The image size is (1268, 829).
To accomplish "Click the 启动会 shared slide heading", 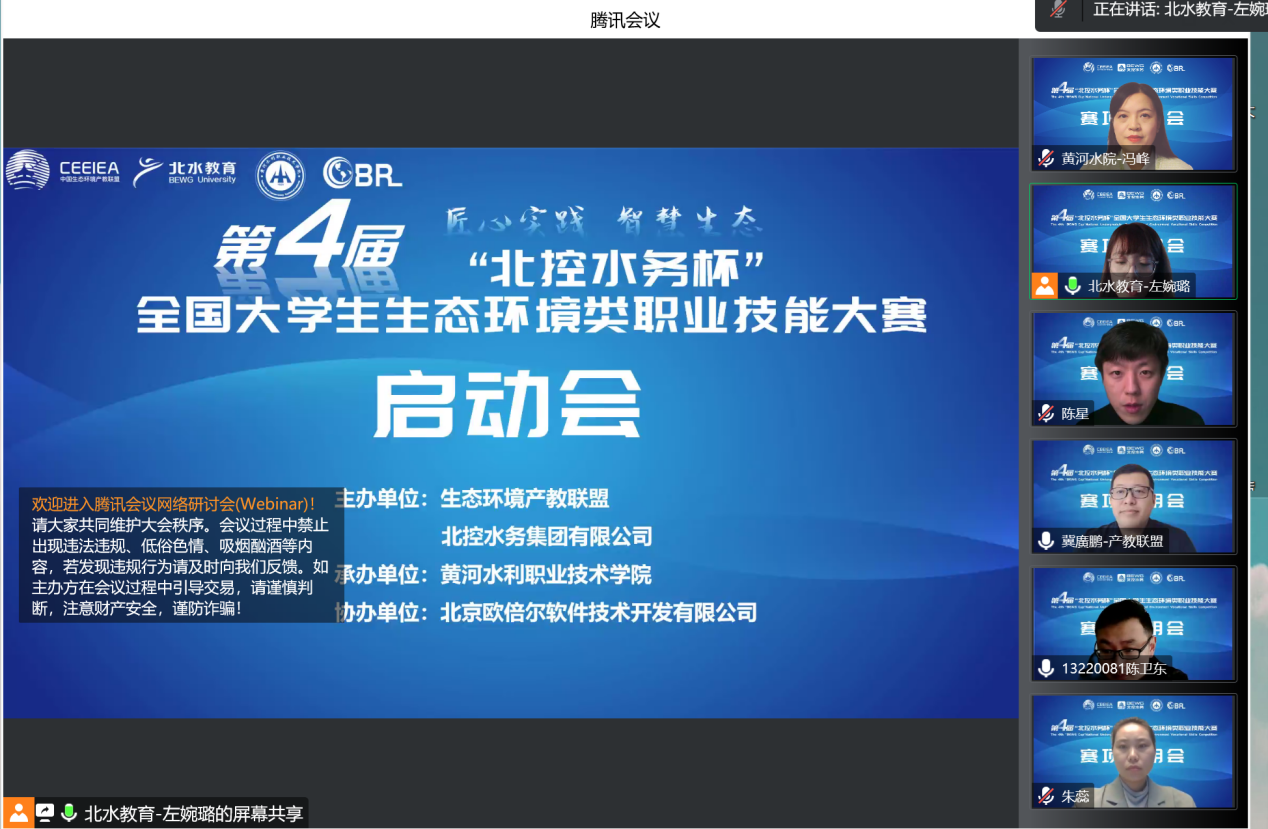I will (x=507, y=405).
